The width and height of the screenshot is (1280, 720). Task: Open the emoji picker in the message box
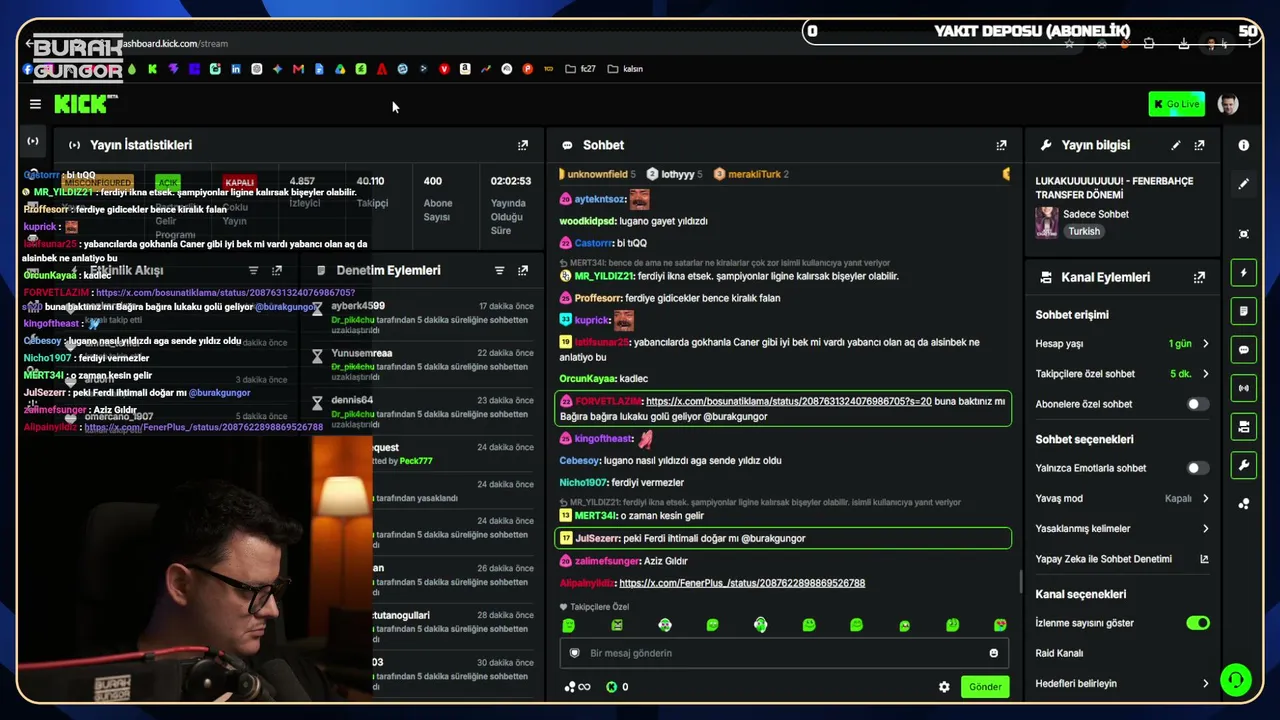pos(993,653)
